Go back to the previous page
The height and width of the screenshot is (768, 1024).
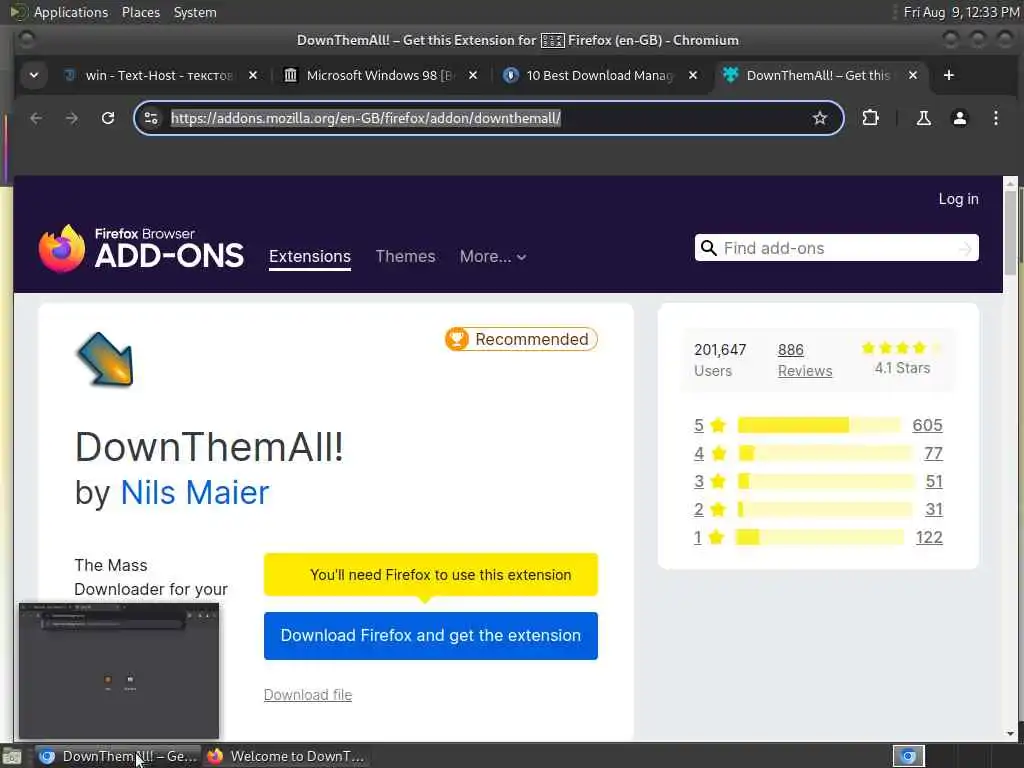point(36,118)
